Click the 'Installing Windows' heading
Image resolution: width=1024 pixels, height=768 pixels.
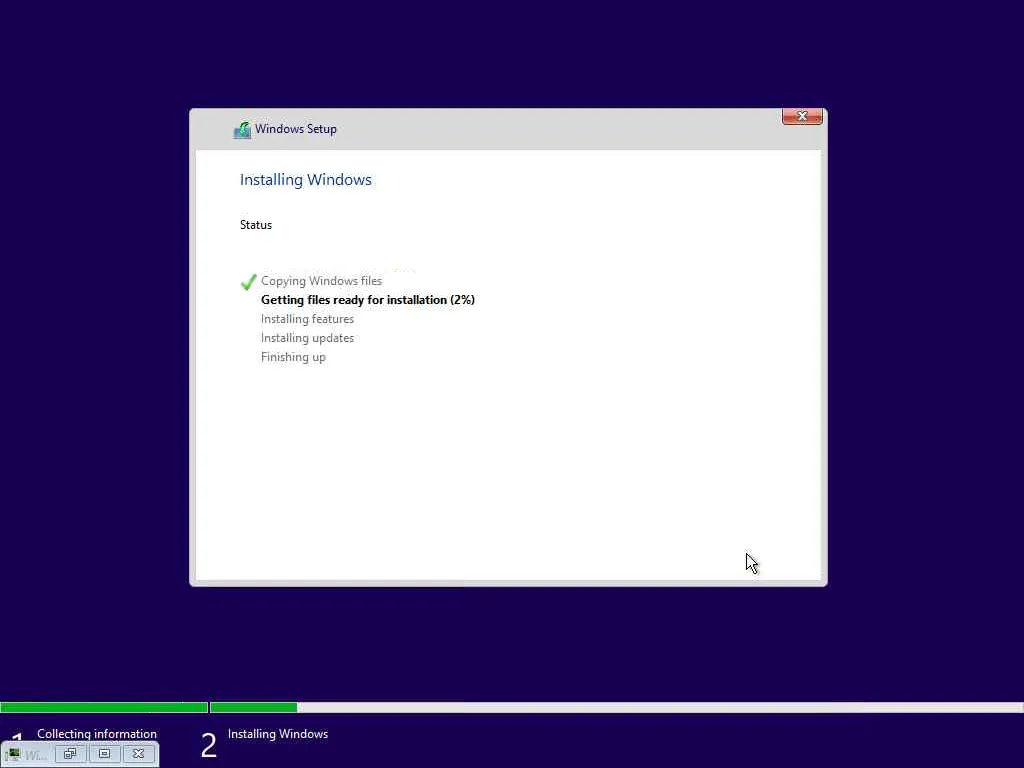(306, 180)
